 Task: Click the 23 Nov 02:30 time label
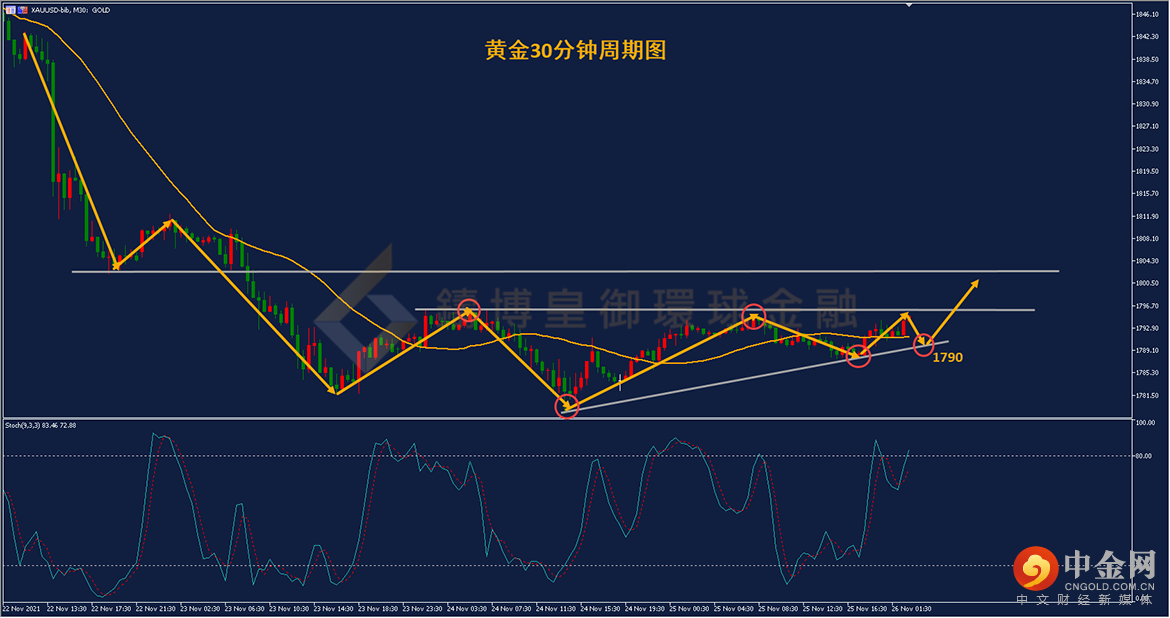point(200,609)
